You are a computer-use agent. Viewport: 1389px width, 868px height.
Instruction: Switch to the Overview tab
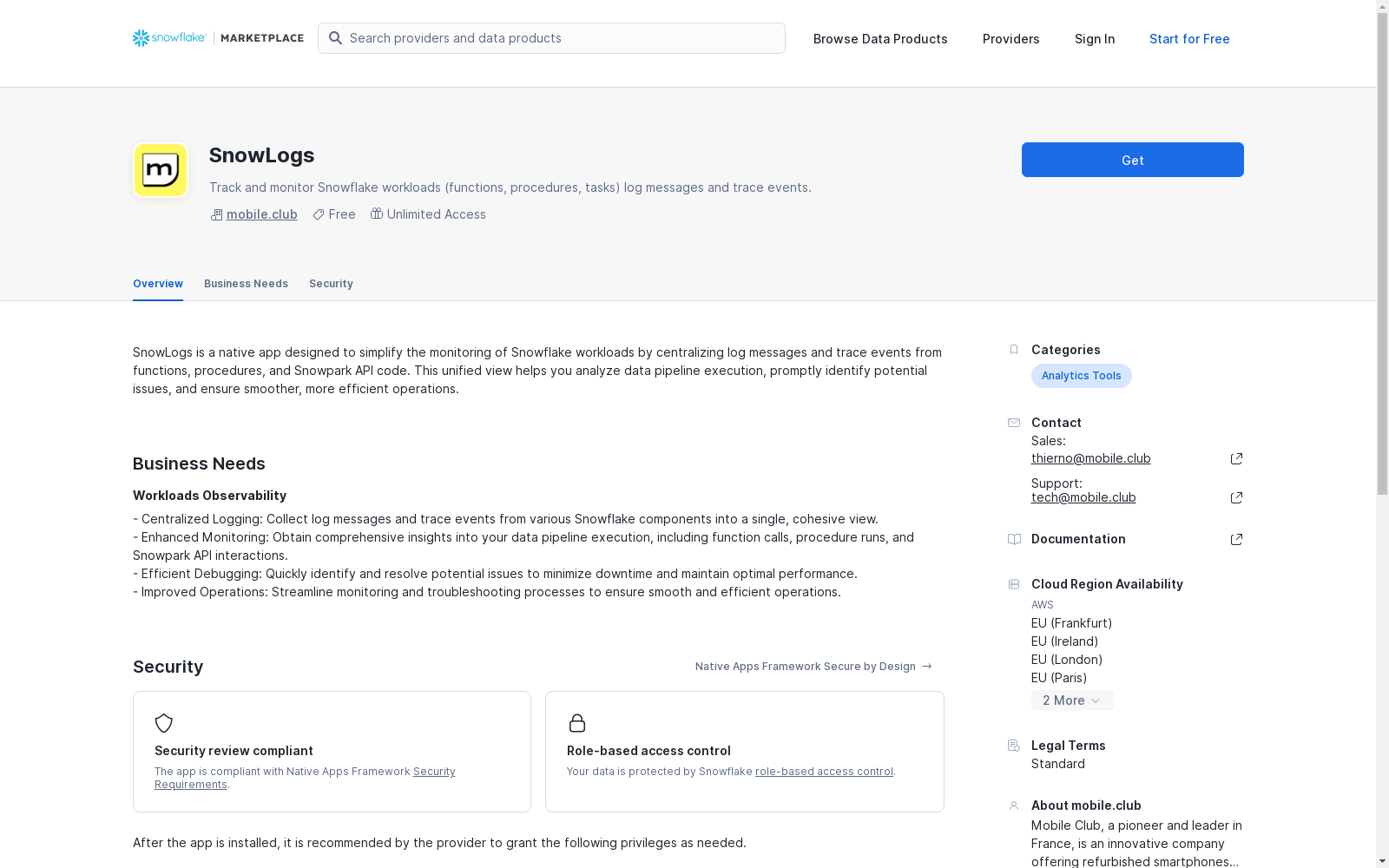tap(158, 284)
